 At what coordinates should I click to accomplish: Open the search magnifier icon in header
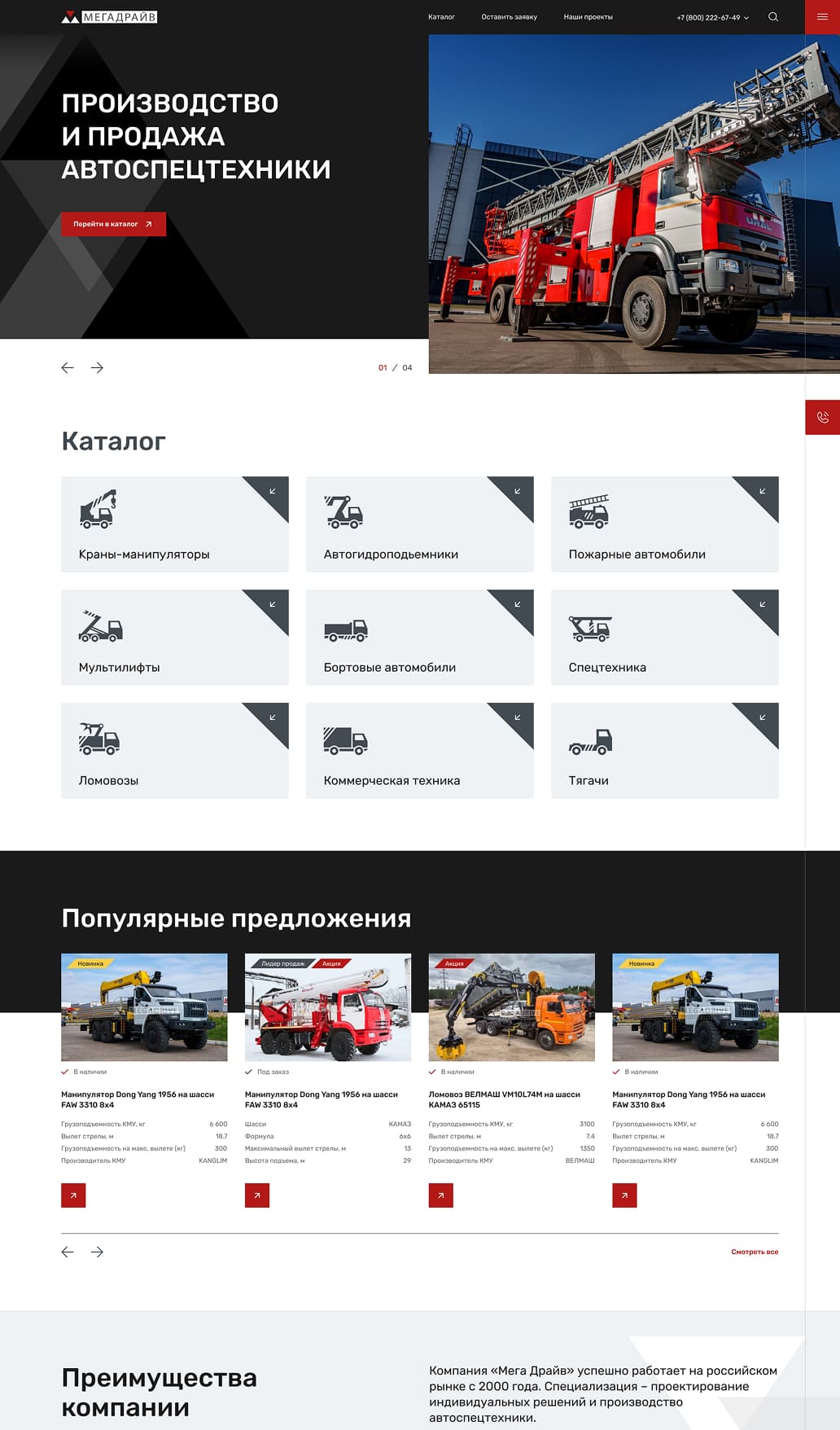pos(773,17)
